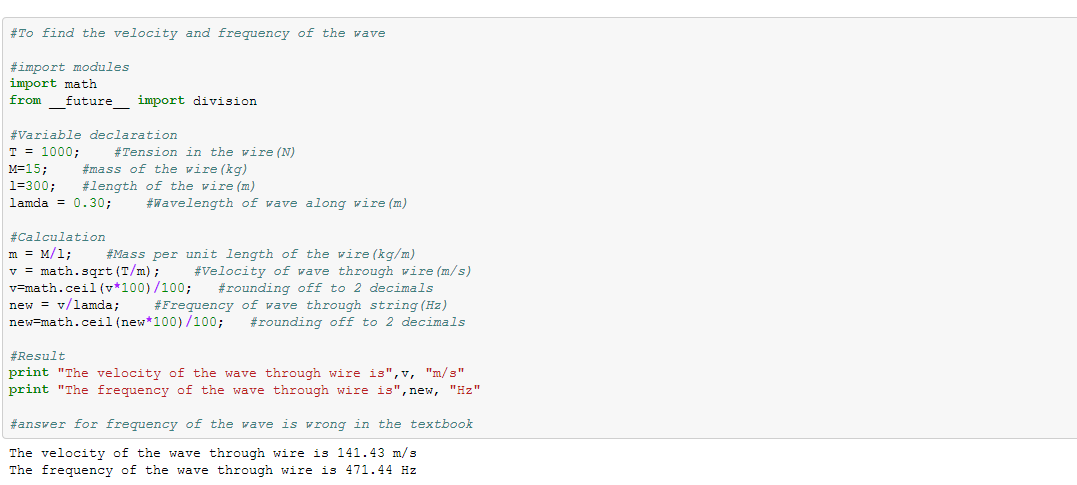
Task: Click the first comment line about velocity and frequency
Action: point(197,33)
